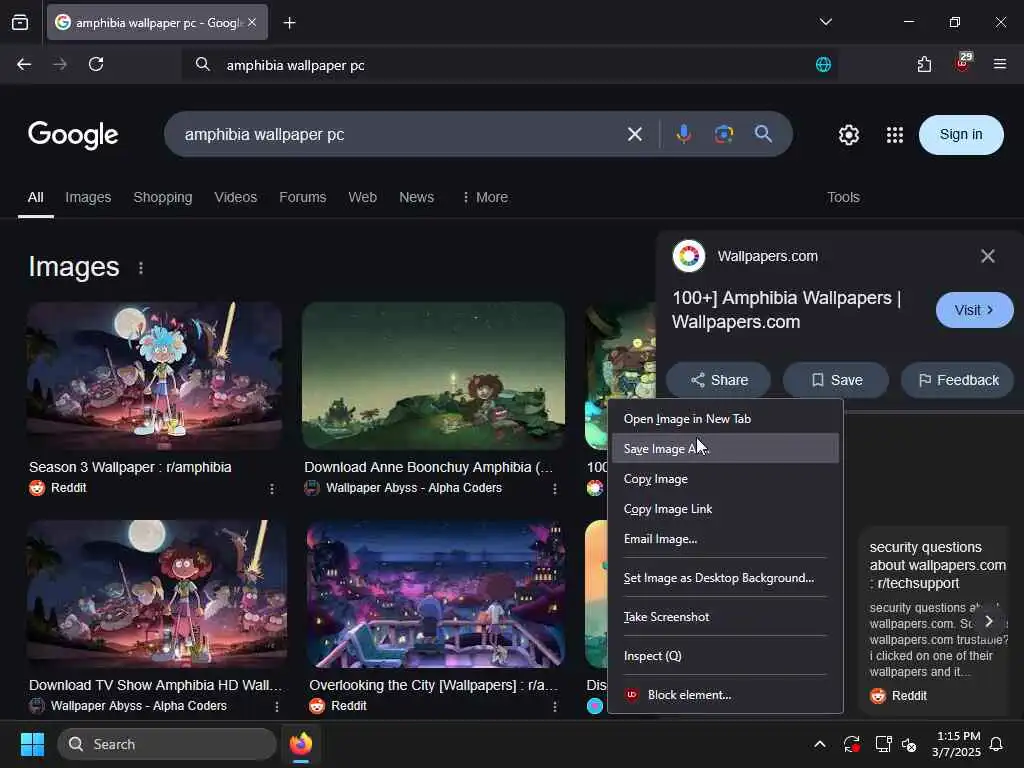Open the Firefox extensions puzzle icon
Image resolution: width=1024 pixels, height=768 pixels.
tap(924, 64)
